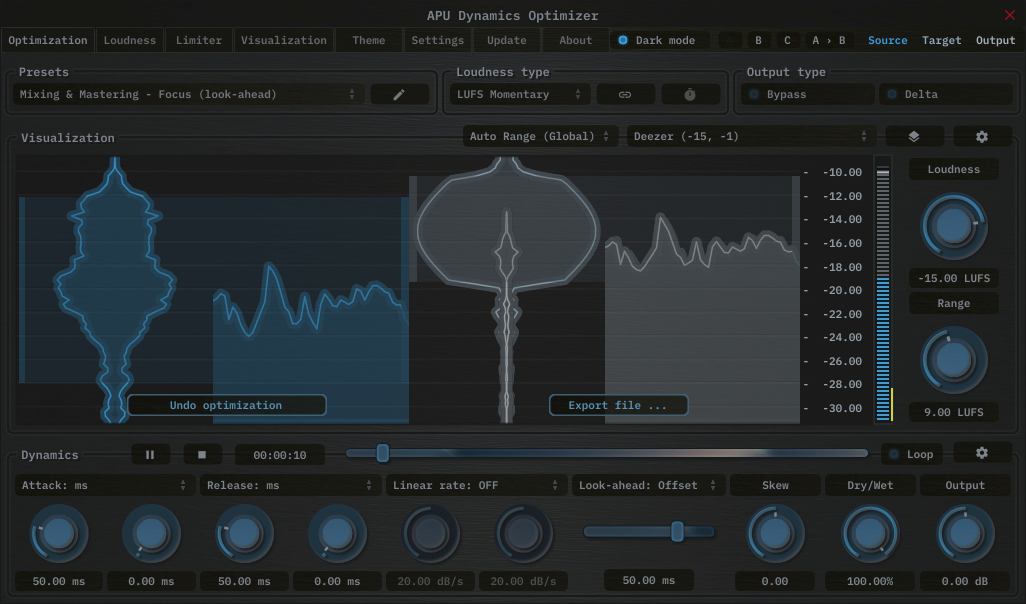
Task: Open the Deezer (-15, -1) target dropdown
Action: click(x=748, y=136)
